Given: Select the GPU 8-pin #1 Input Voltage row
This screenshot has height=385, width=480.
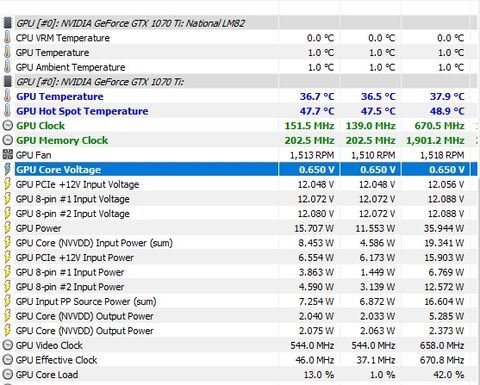Looking at the screenshot, I should tap(239, 199).
